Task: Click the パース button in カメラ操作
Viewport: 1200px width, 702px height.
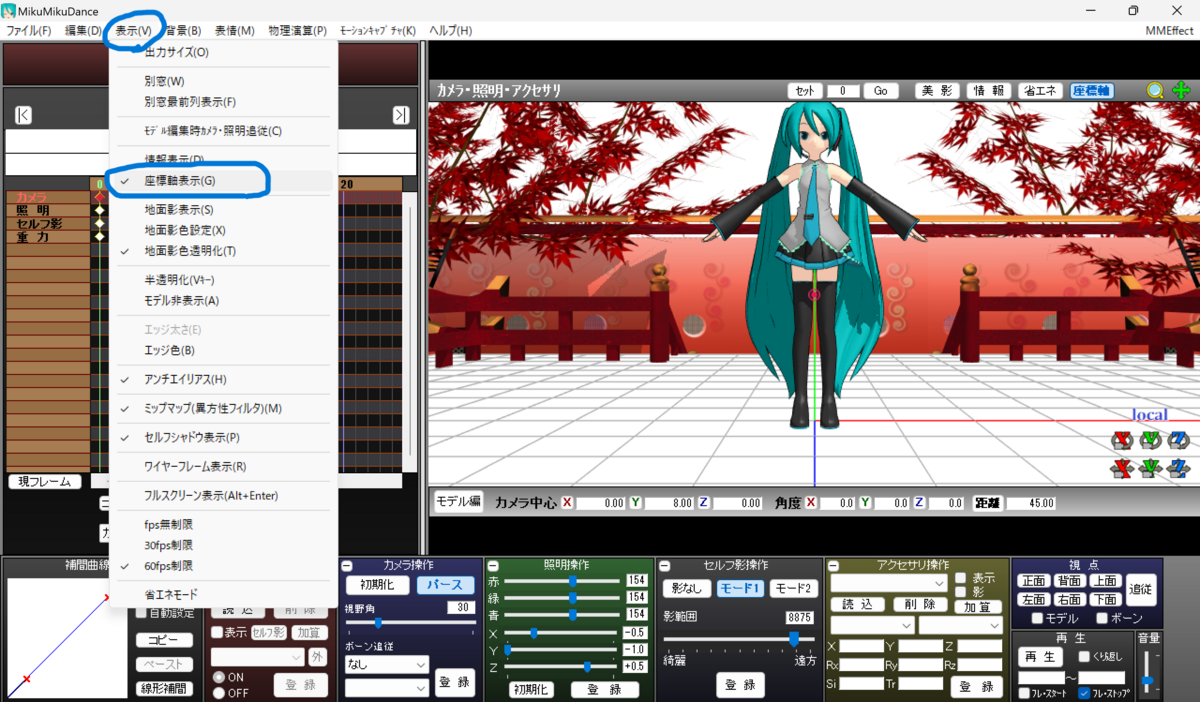Action: pos(446,585)
